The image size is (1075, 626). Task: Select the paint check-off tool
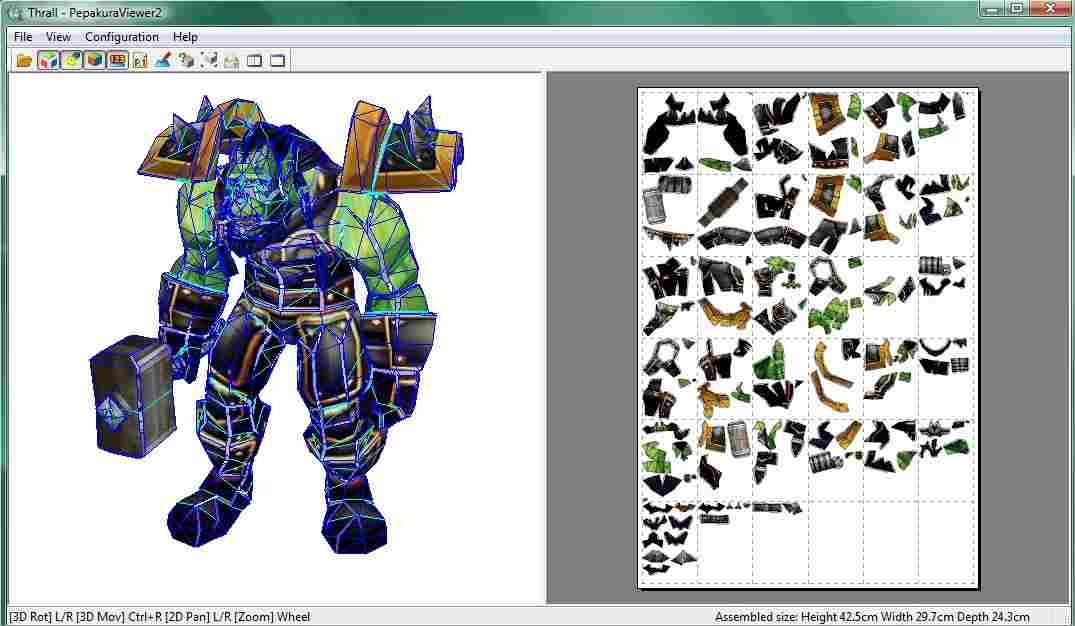tap(163, 60)
